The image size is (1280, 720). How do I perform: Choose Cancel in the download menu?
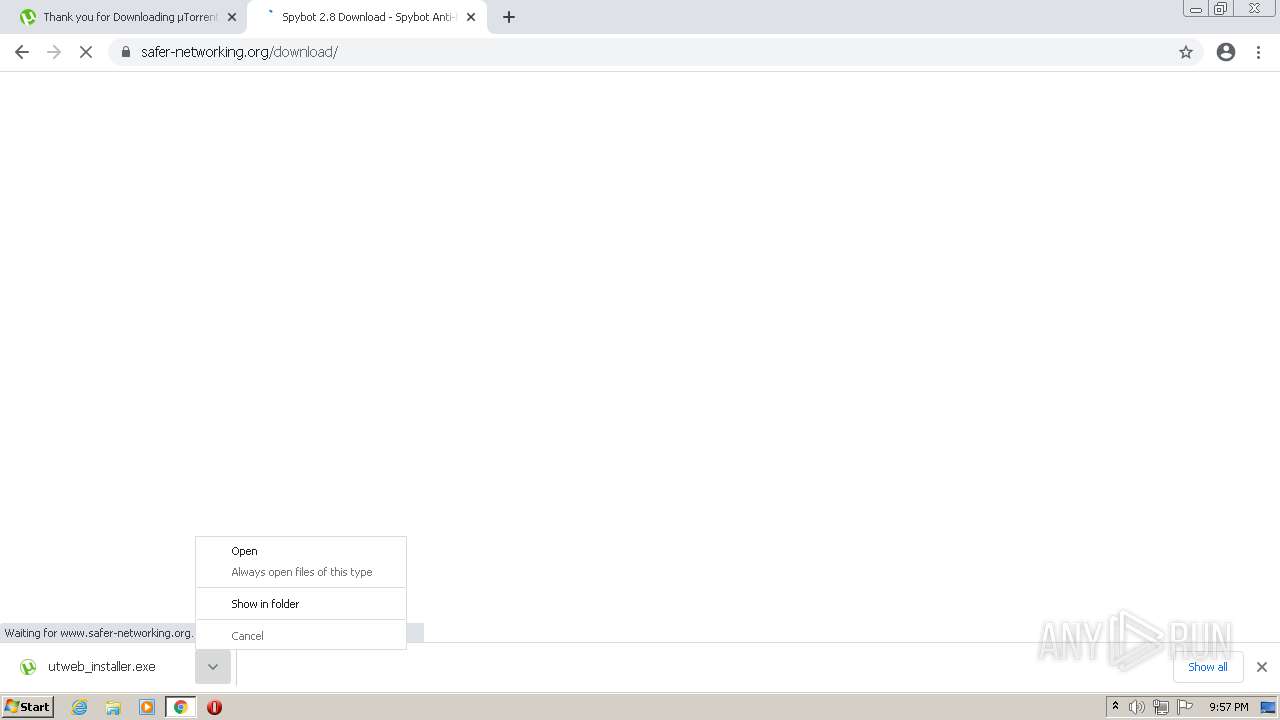pos(301,636)
